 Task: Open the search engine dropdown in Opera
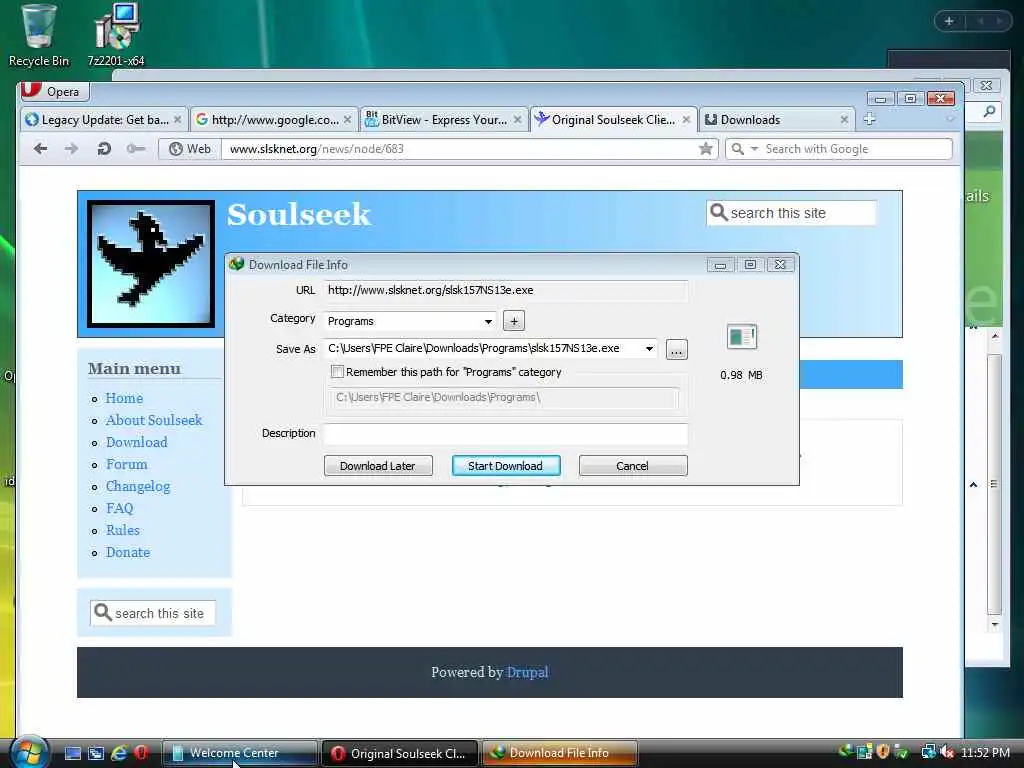[754, 149]
